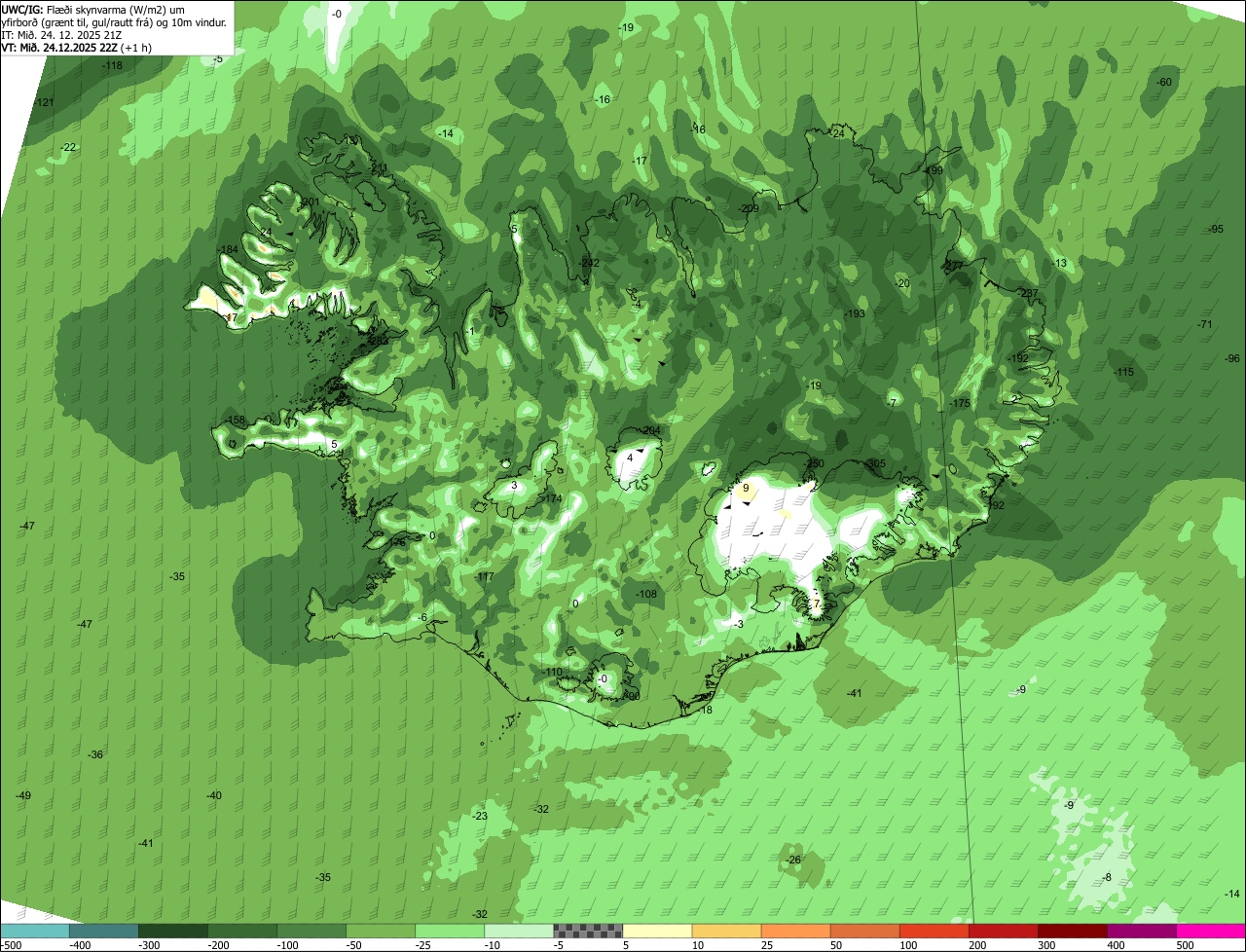This screenshot has width=1246, height=952.
Task: Click the '-60' value in the upper right
Action: [1164, 82]
